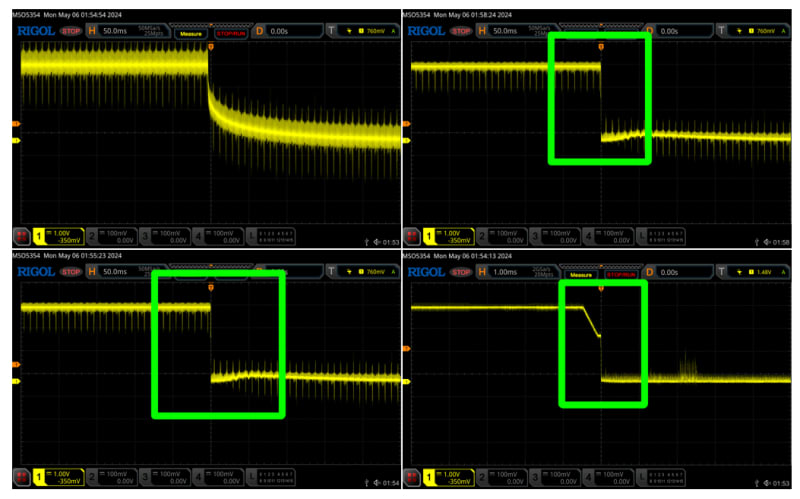Click the delay D icon in top-left scope

point(260,32)
